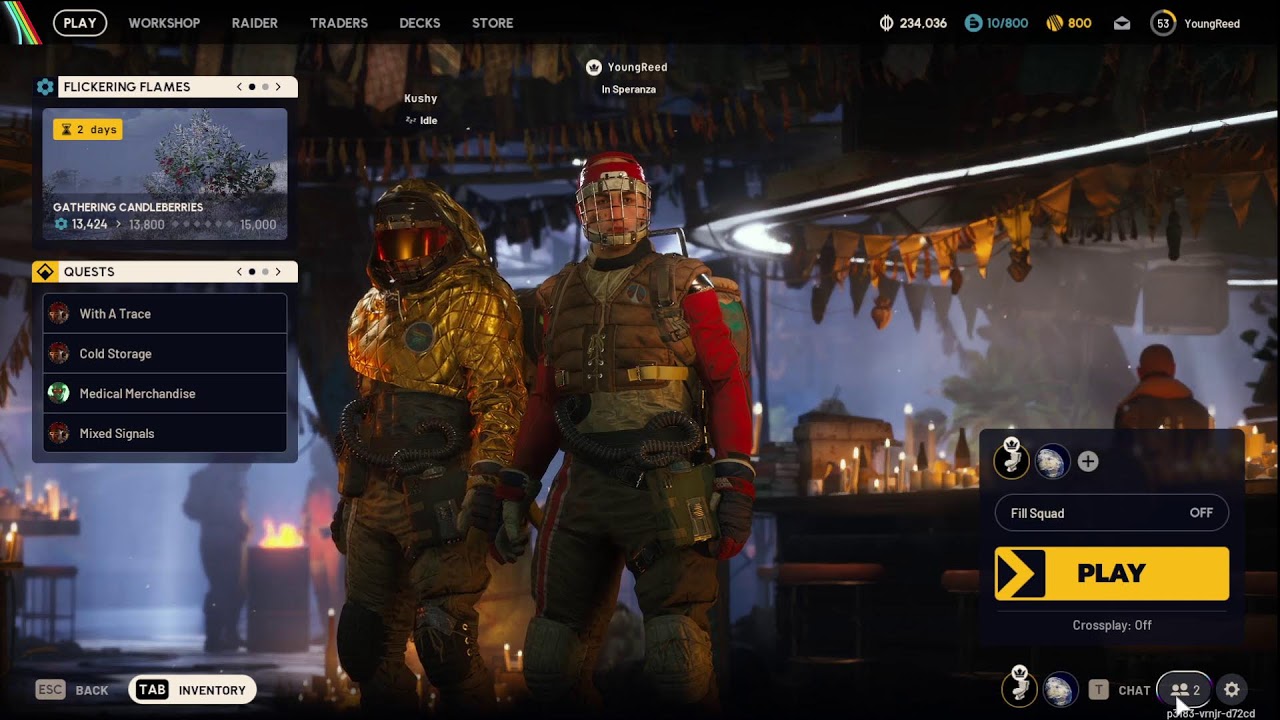1280x720 pixels.
Task: Open the WORKSHOP tab
Action: tap(164, 23)
